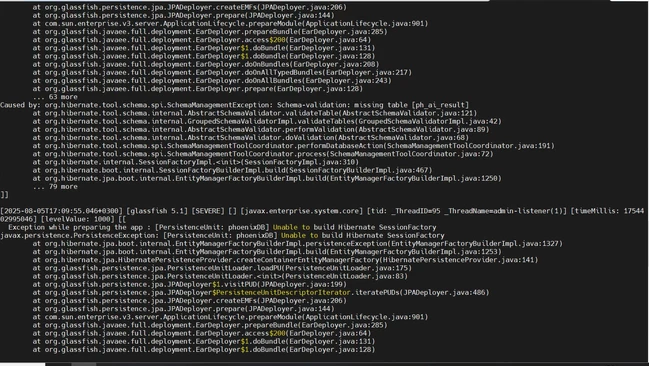
Task: Click the AbstractSchemaValidator.validateTable stack line
Action: coord(255,113)
